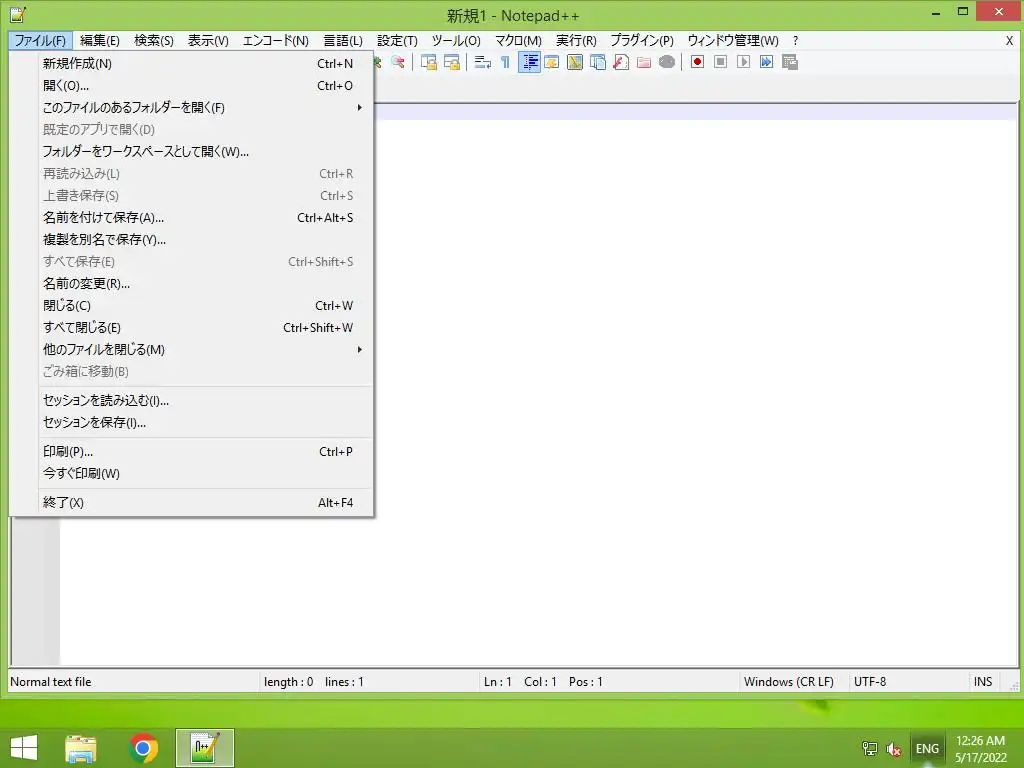Image resolution: width=1024 pixels, height=768 pixels.
Task: Click Windows (CR LF) in status bar
Action: (x=789, y=682)
